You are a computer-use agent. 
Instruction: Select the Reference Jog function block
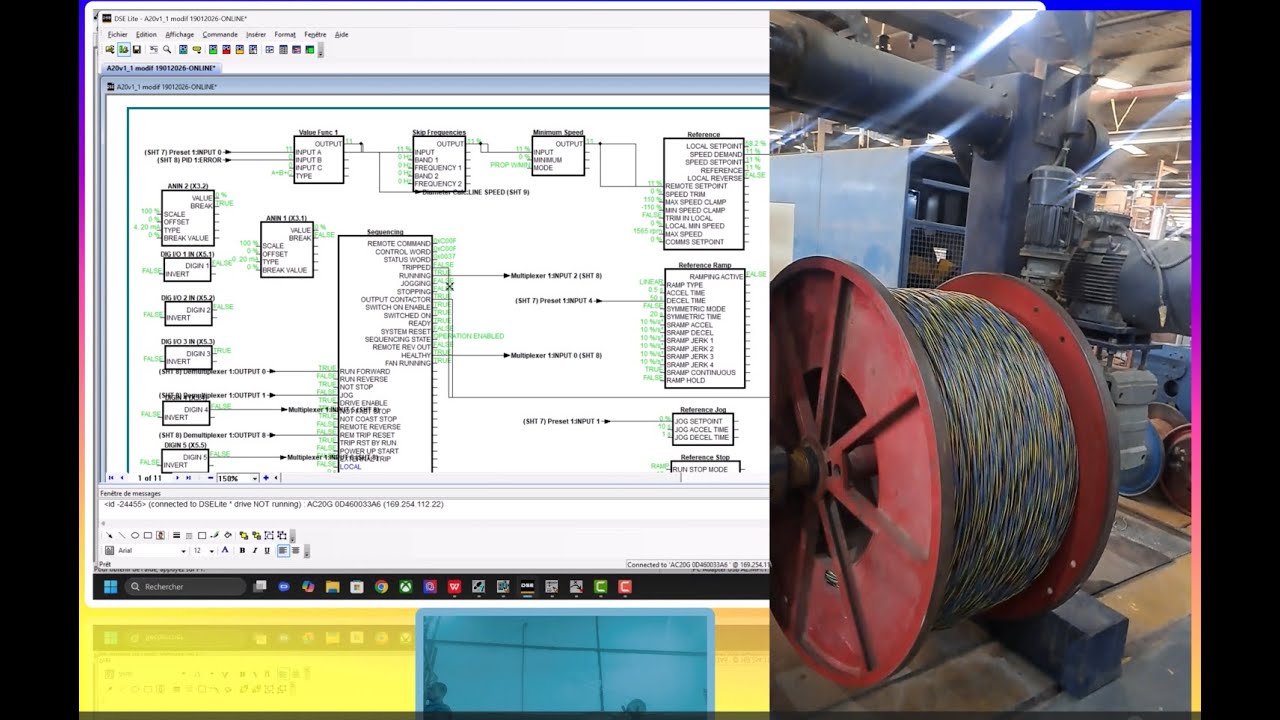coord(703,429)
